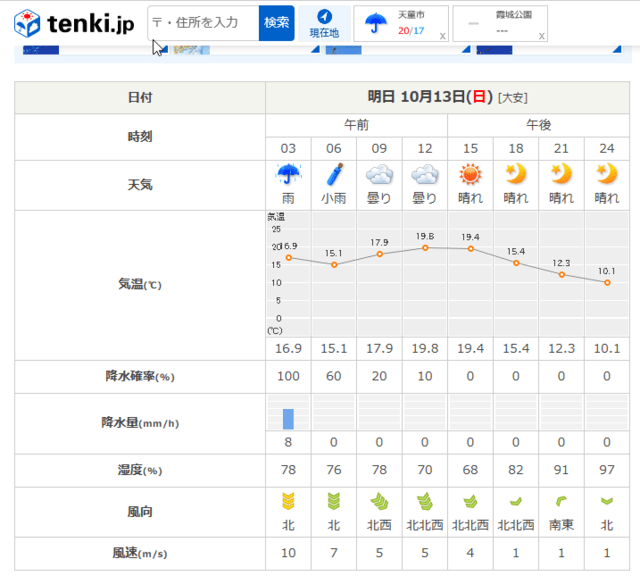This screenshot has width=640, height=584.
Task: Click the rain umbrella icon at 03
Action: point(288,174)
